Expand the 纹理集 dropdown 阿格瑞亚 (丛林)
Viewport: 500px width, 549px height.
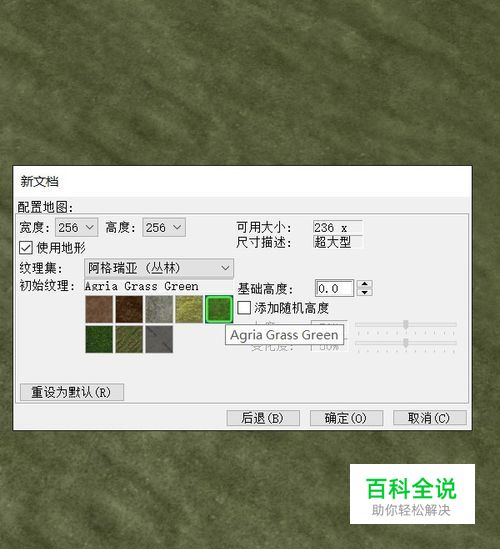pos(159,269)
